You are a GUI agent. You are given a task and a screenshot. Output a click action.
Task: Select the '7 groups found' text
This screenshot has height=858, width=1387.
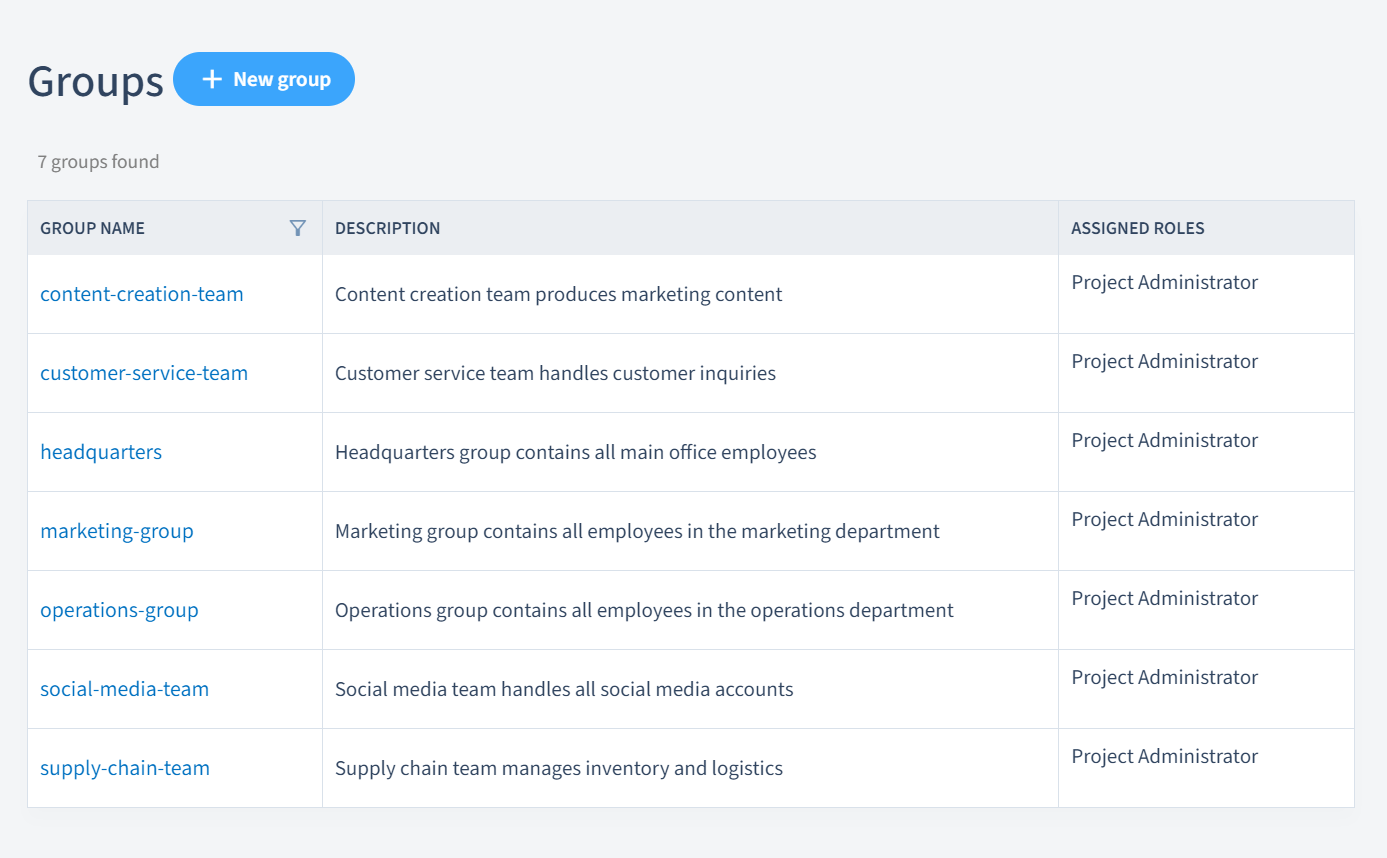coord(98,161)
